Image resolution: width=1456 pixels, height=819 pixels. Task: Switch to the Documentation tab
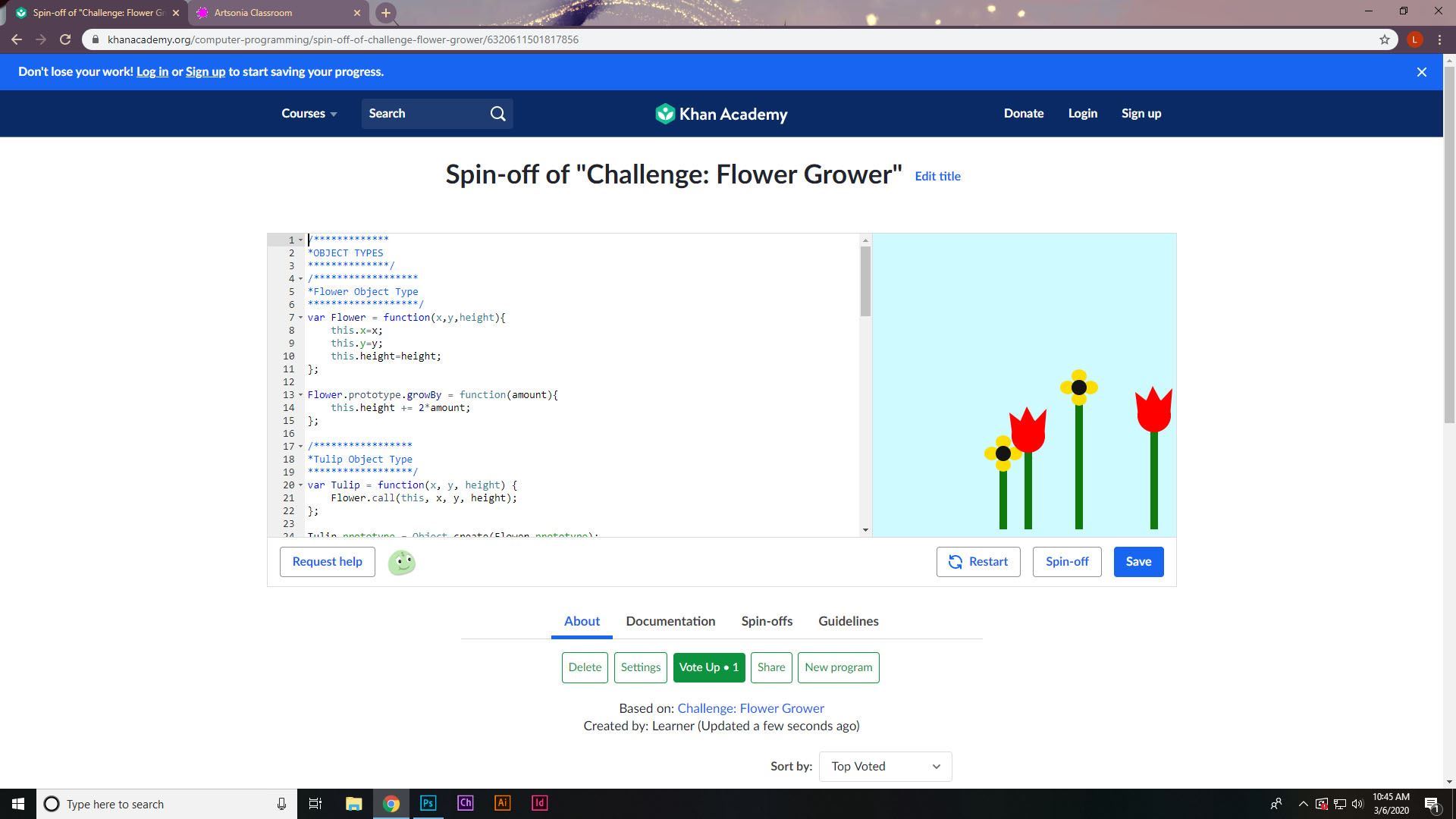(x=670, y=621)
